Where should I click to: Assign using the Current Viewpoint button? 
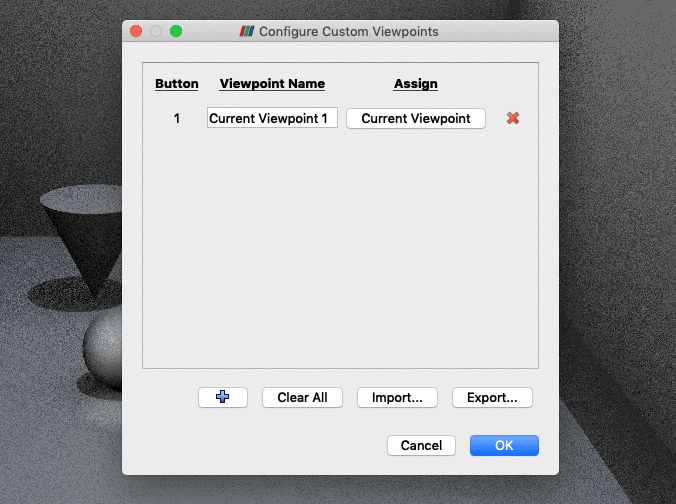click(416, 118)
